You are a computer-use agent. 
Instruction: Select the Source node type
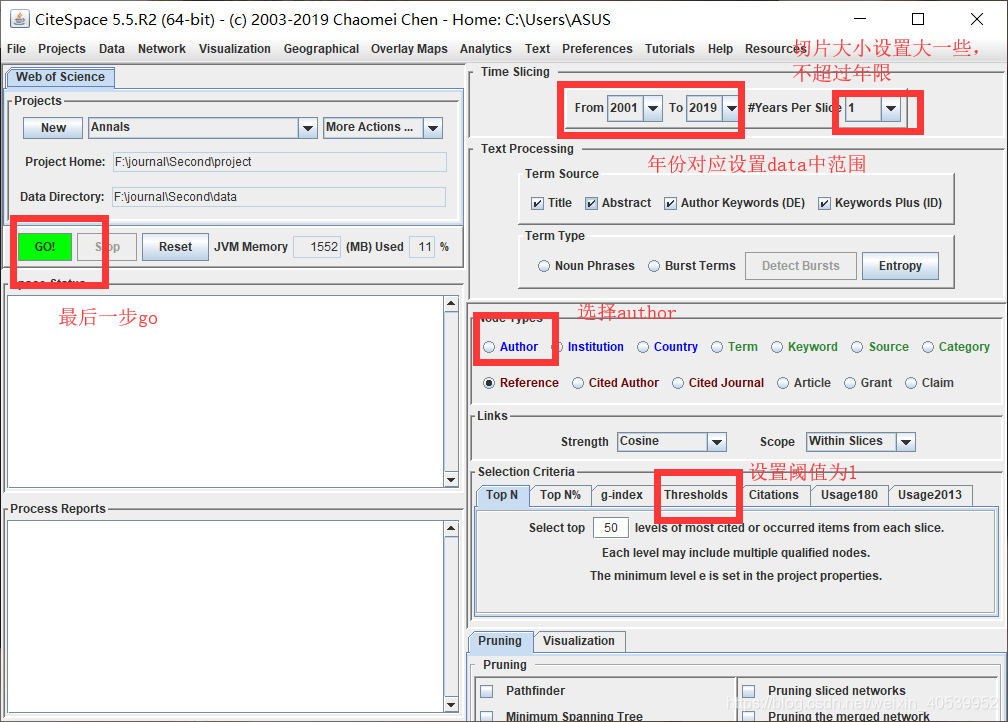(857, 347)
